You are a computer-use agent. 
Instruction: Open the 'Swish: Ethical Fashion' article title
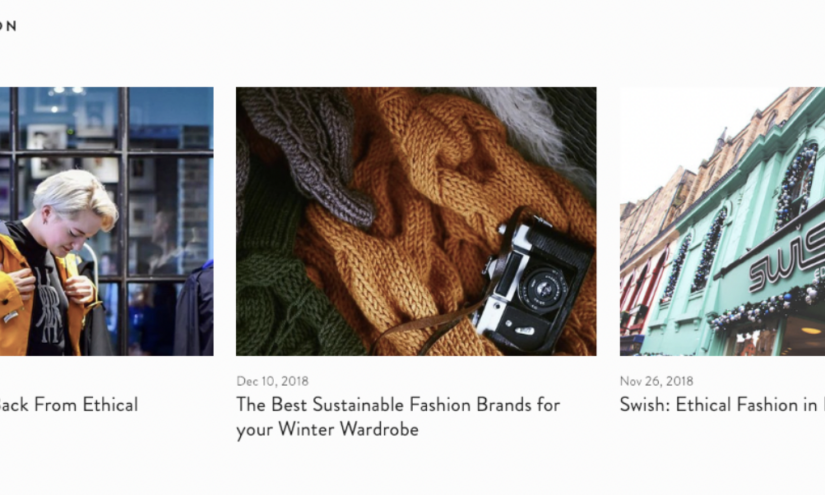pyautogui.click(x=722, y=405)
